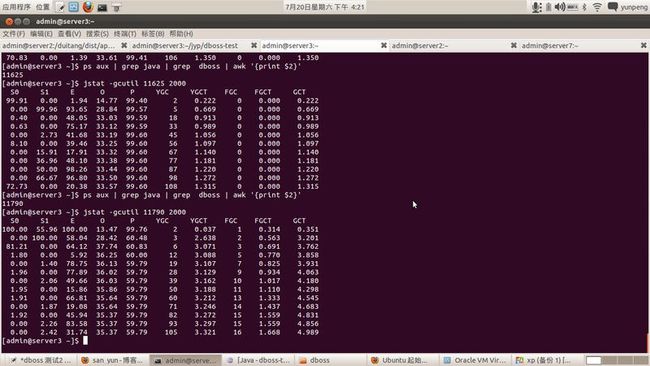Click the GCT value 1.315
The image size is (650, 366).
point(308,187)
